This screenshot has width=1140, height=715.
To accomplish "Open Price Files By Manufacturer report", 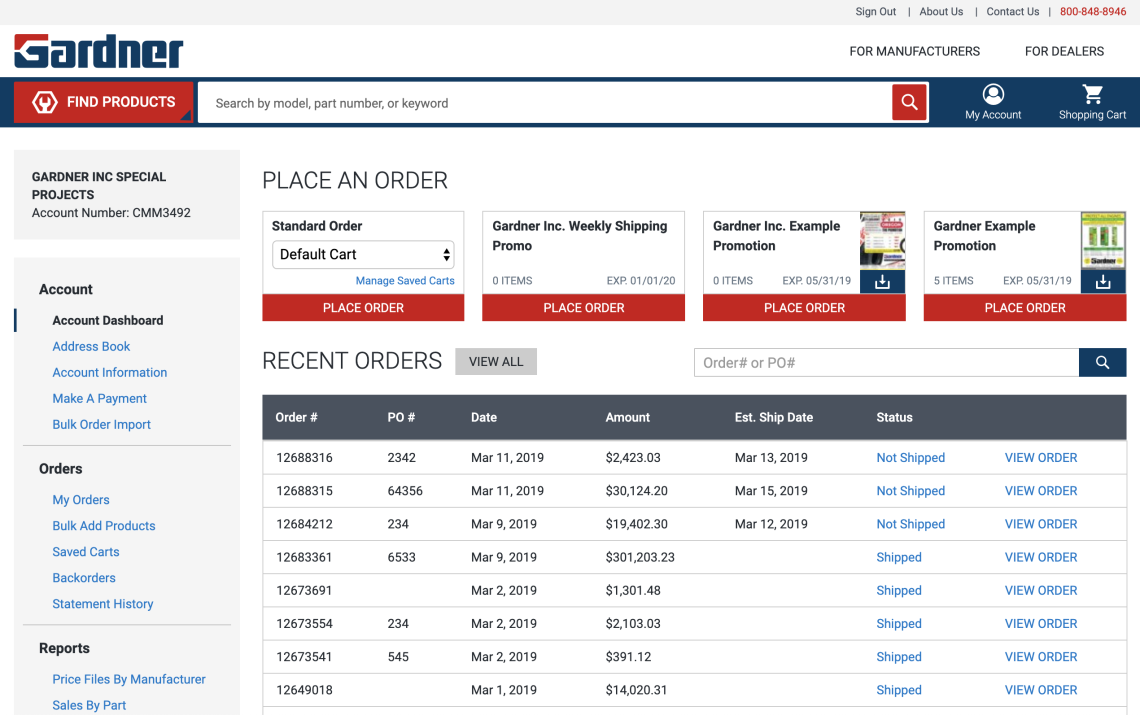I will 129,679.
